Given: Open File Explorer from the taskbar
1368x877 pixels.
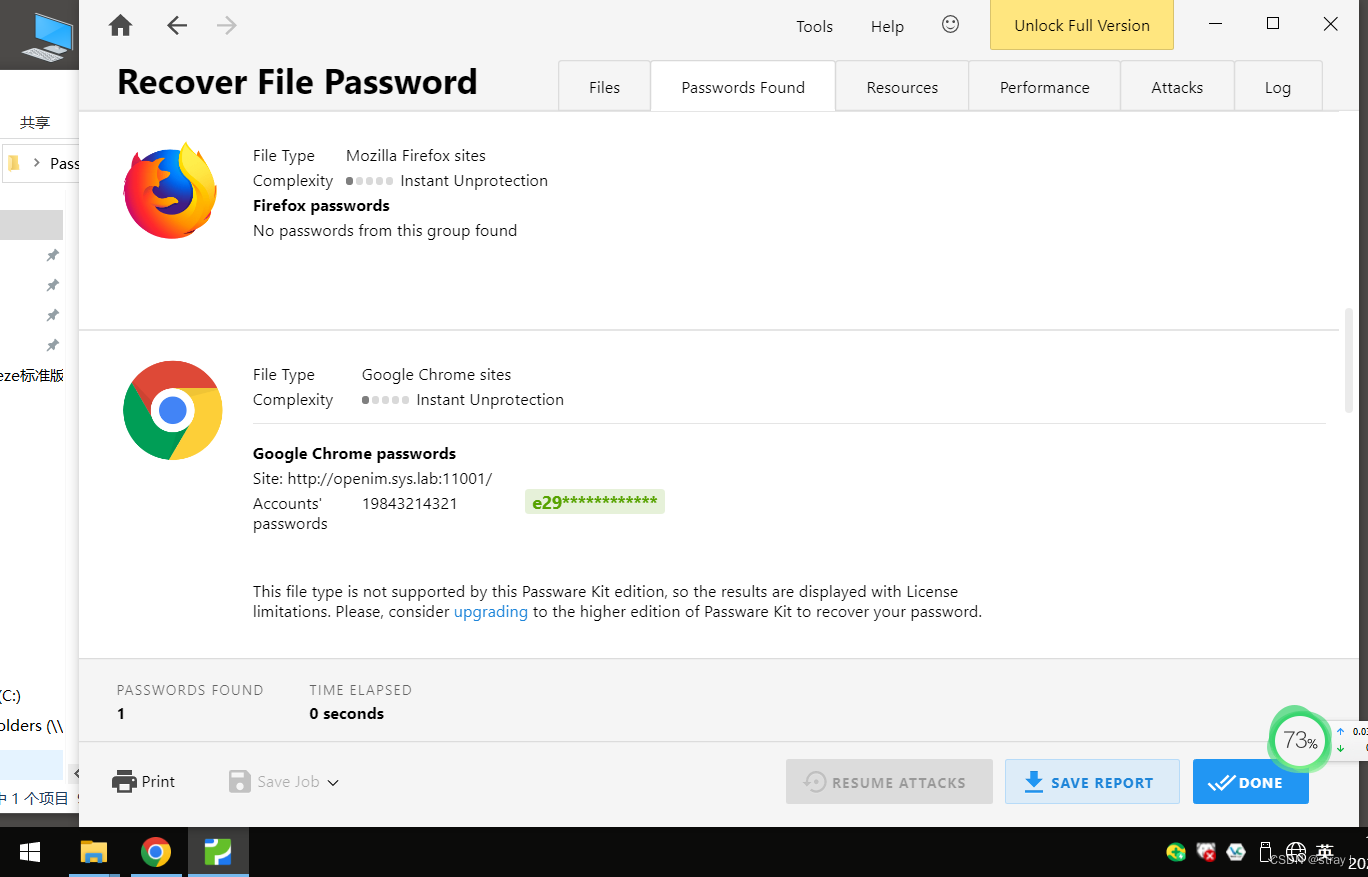Looking at the screenshot, I should [x=94, y=852].
